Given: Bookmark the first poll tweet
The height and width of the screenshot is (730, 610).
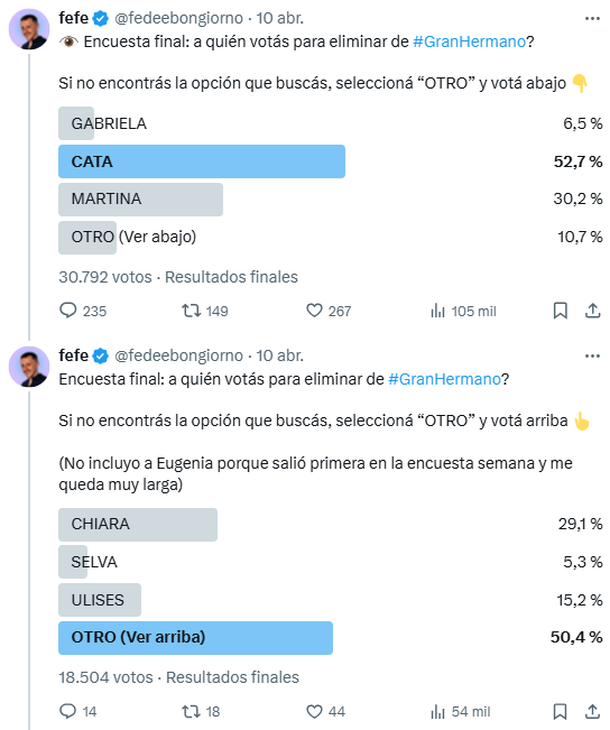Looking at the screenshot, I should click(x=561, y=311).
